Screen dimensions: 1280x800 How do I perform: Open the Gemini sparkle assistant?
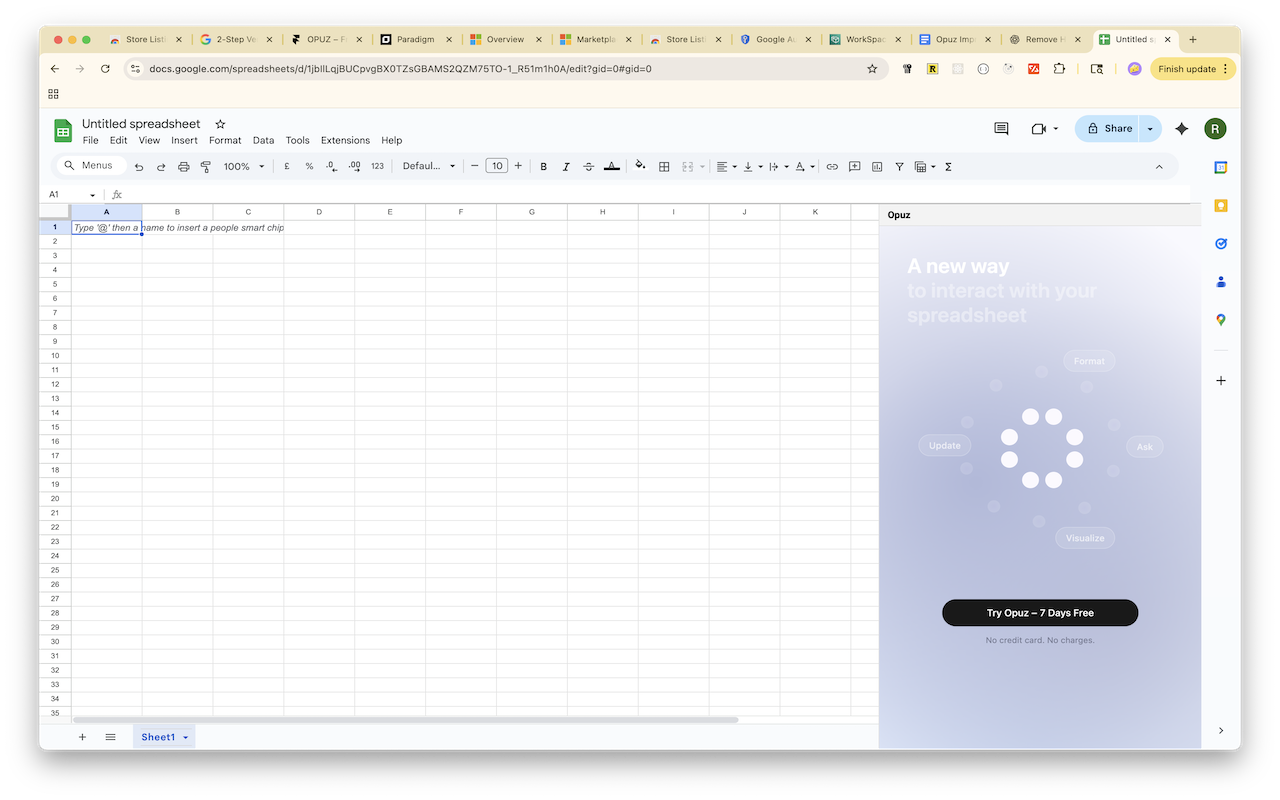point(1182,129)
